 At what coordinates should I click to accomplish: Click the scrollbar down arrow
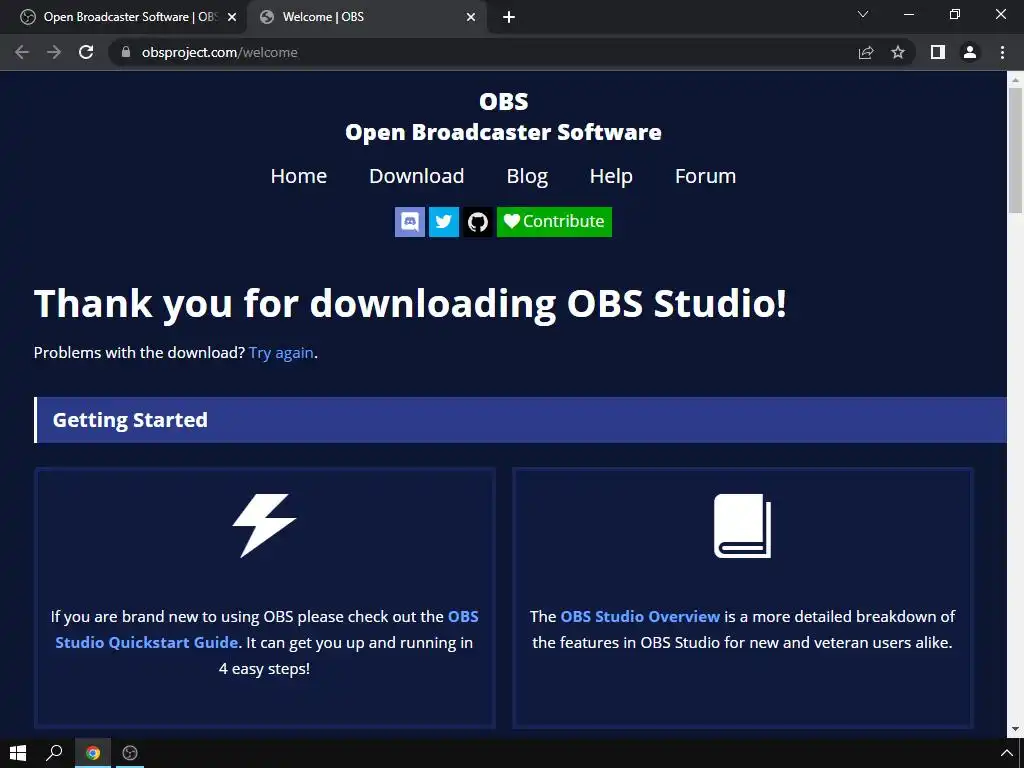click(1015, 729)
